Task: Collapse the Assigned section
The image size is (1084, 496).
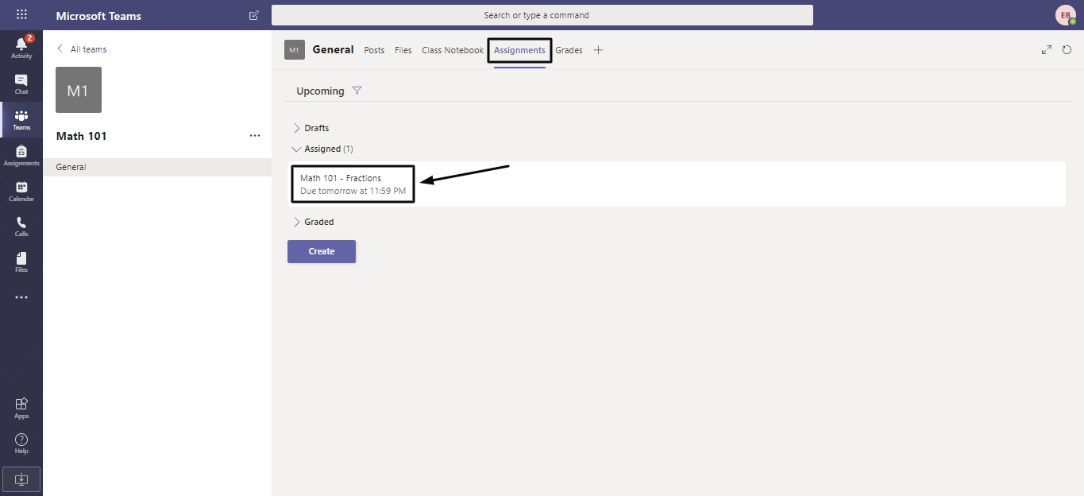Action: (x=323, y=149)
